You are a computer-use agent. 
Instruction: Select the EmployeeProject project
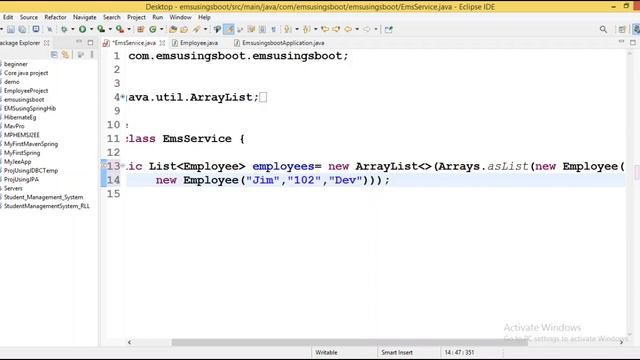(x=26, y=91)
